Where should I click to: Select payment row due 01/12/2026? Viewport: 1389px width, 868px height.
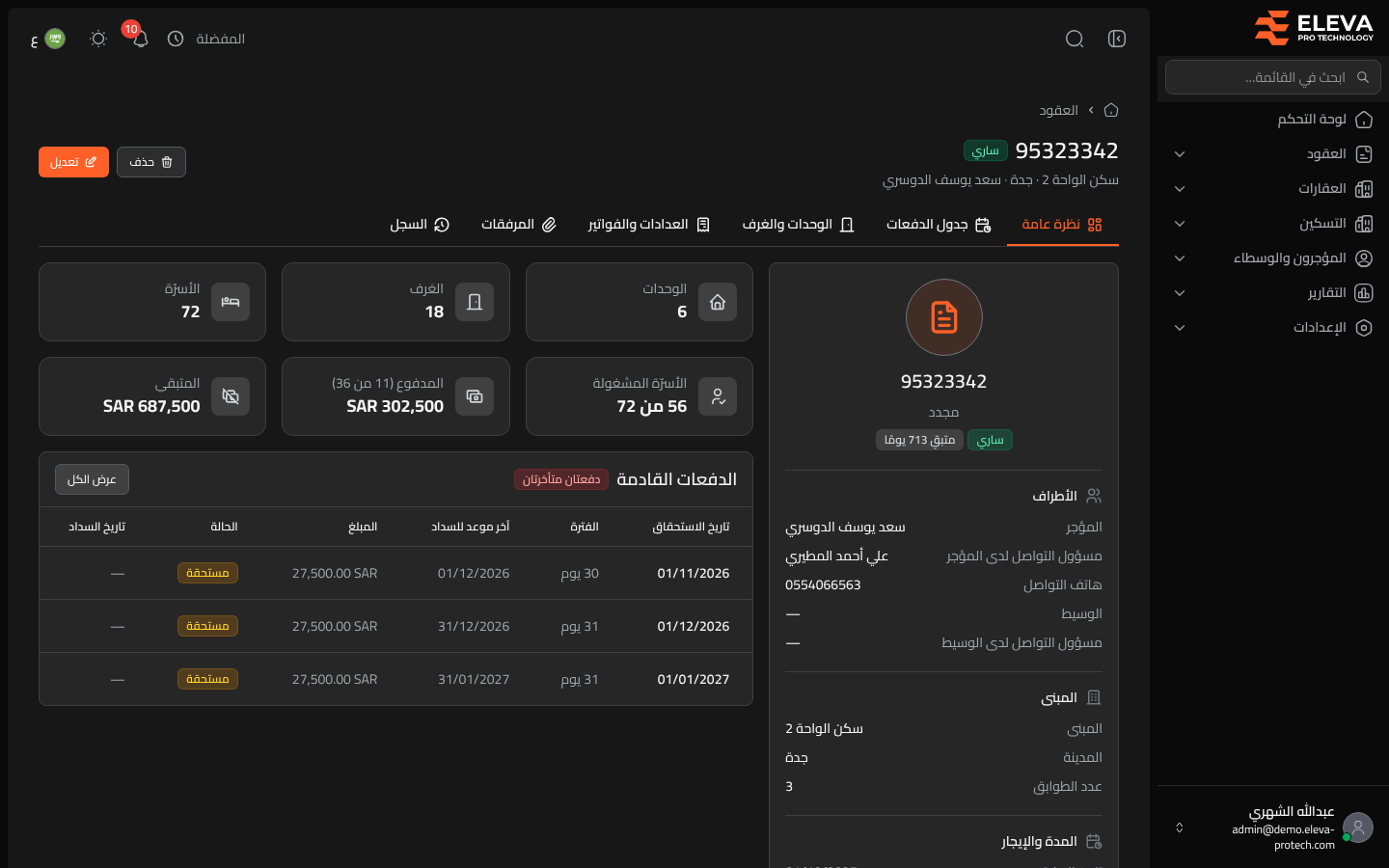(395, 626)
